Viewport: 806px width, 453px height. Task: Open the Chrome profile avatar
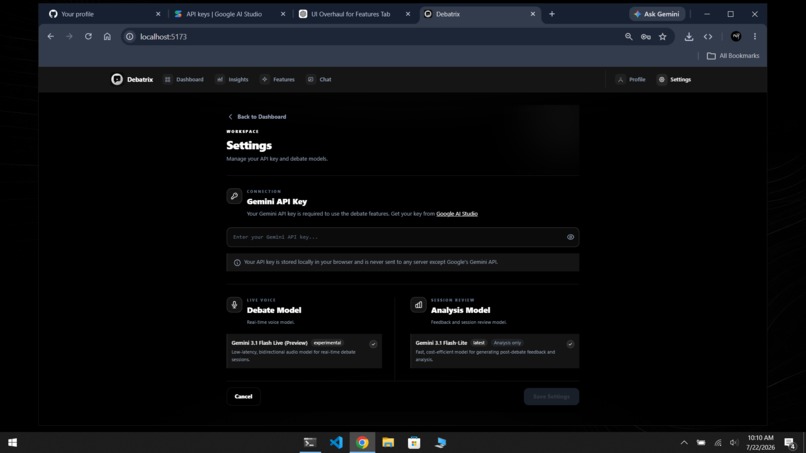click(x=736, y=37)
